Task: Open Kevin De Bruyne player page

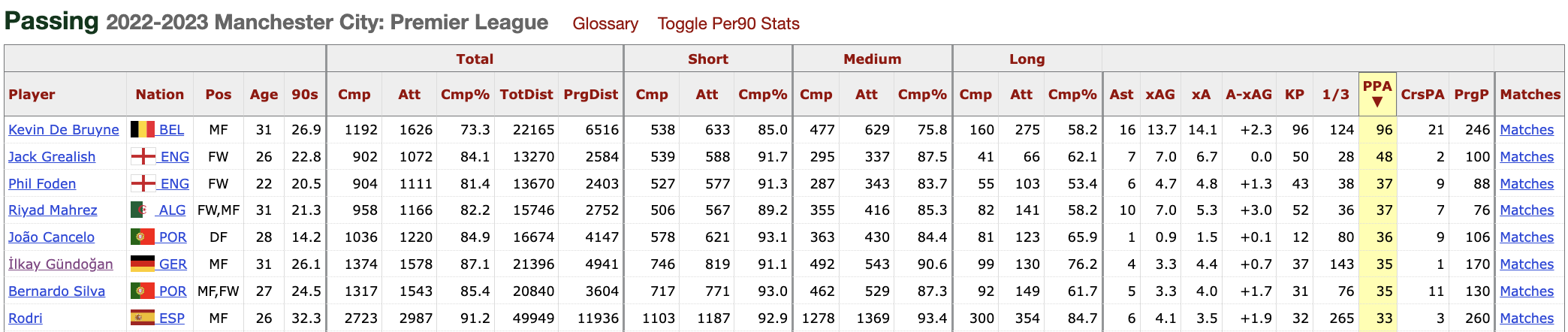Action: pos(64,129)
